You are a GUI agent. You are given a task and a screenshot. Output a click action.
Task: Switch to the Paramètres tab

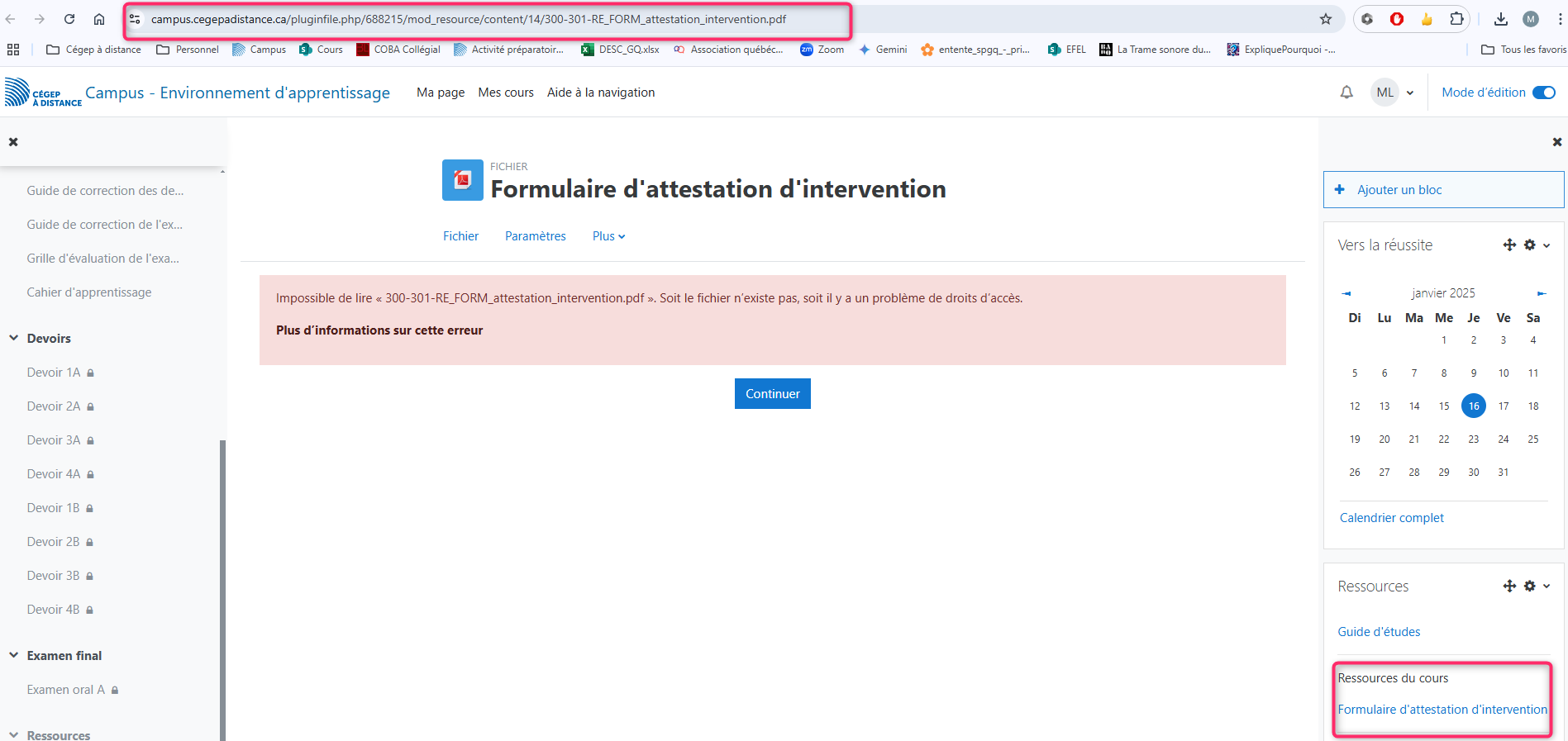(535, 236)
